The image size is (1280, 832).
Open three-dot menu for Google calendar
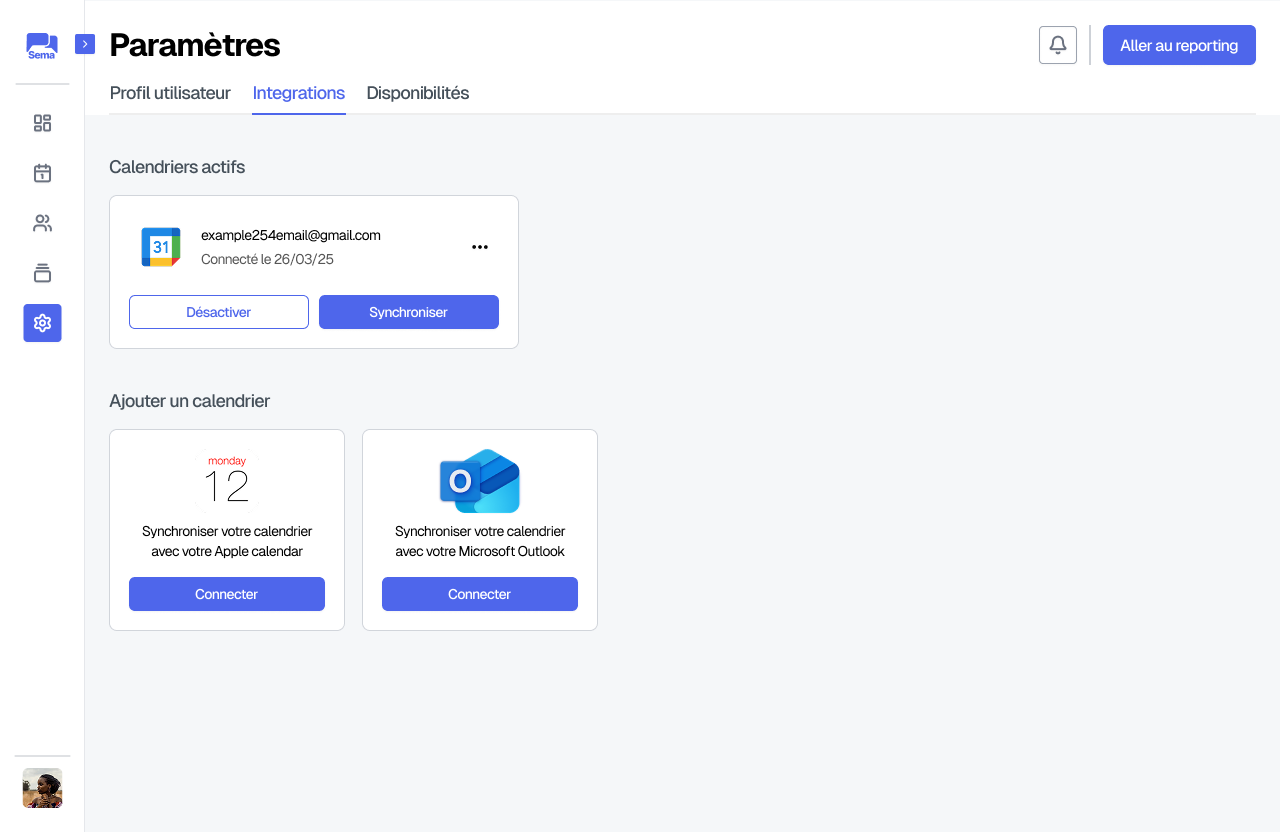480,247
